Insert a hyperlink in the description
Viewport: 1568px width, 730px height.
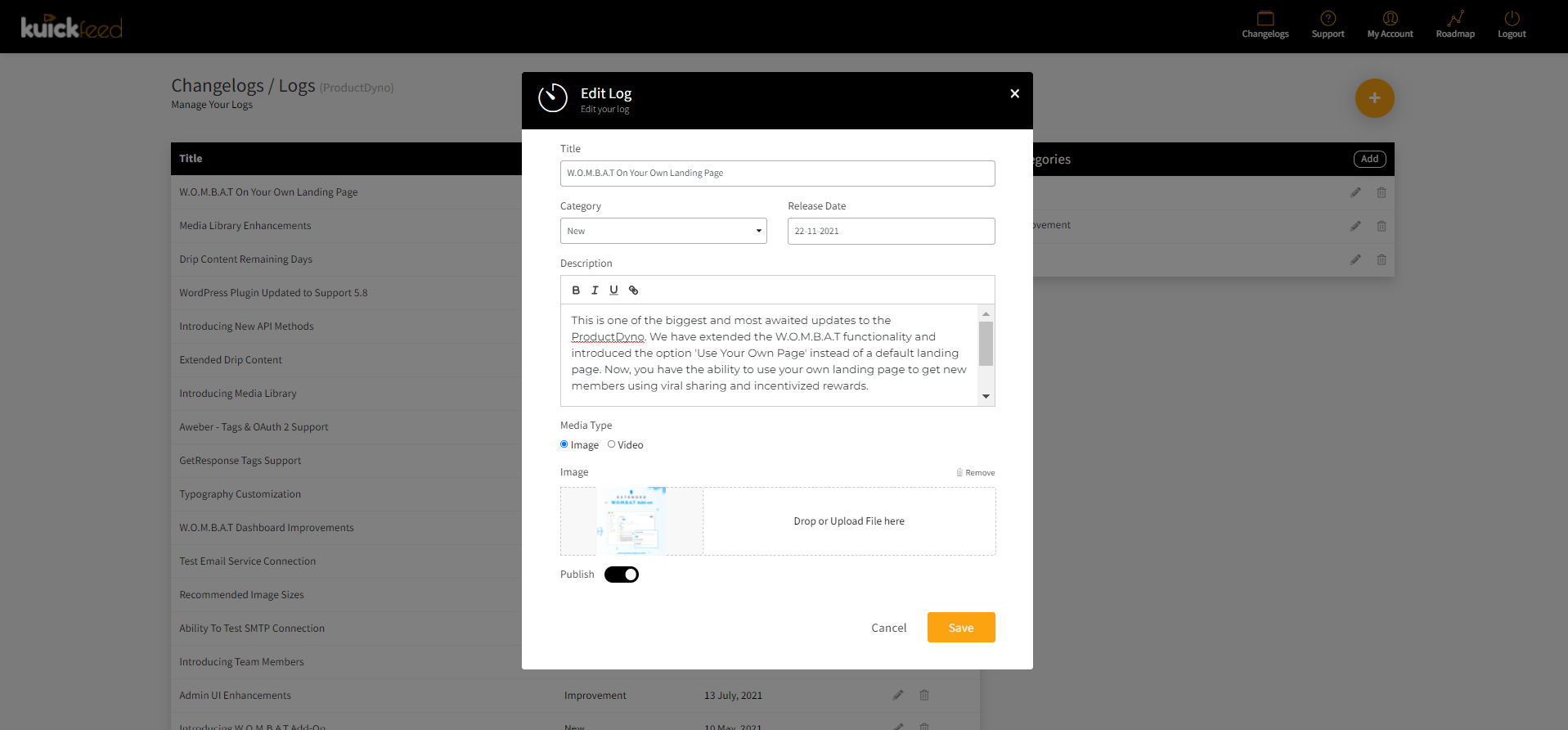633,290
